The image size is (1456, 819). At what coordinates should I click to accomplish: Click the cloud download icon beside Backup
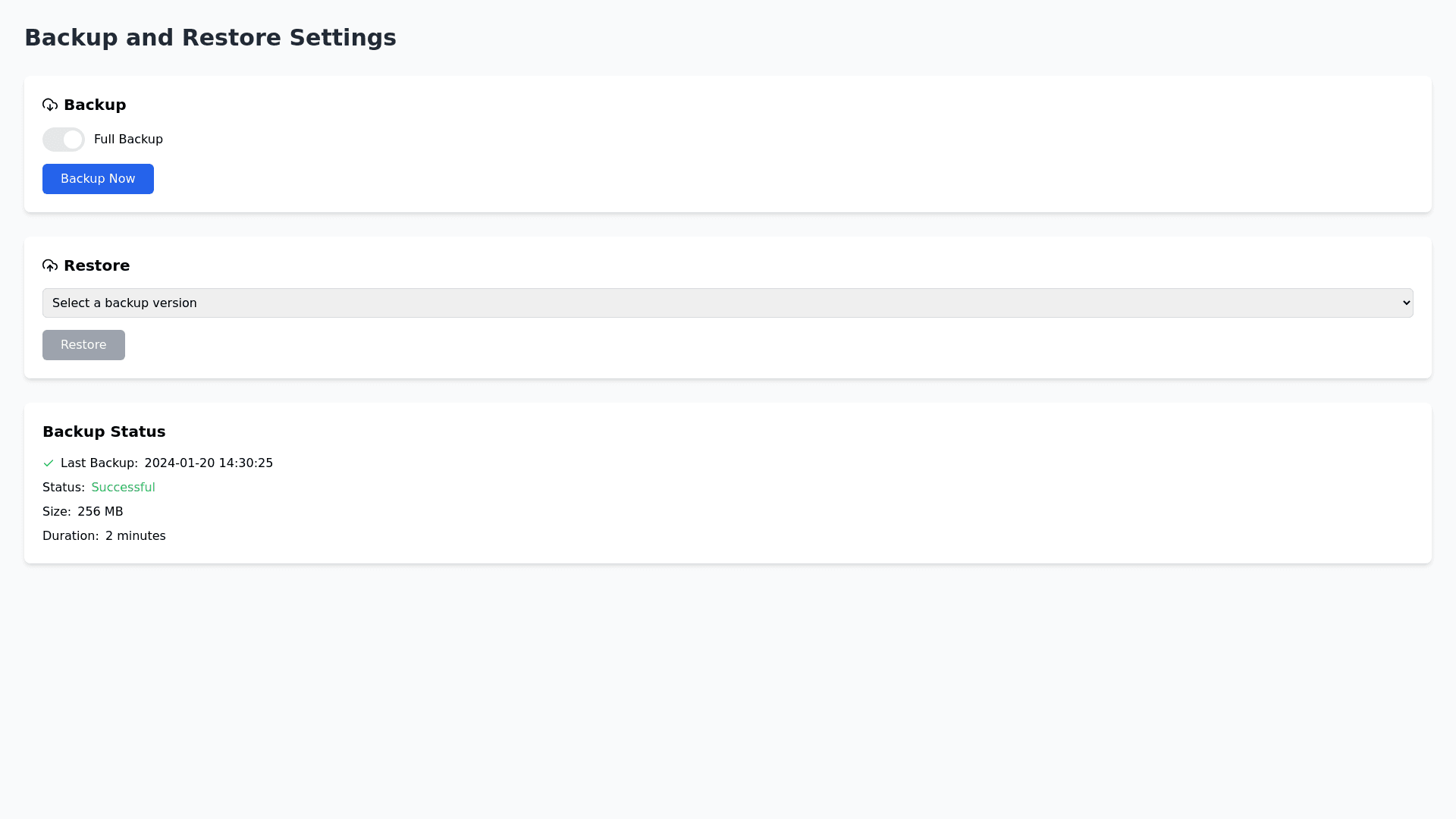point(50,105)
